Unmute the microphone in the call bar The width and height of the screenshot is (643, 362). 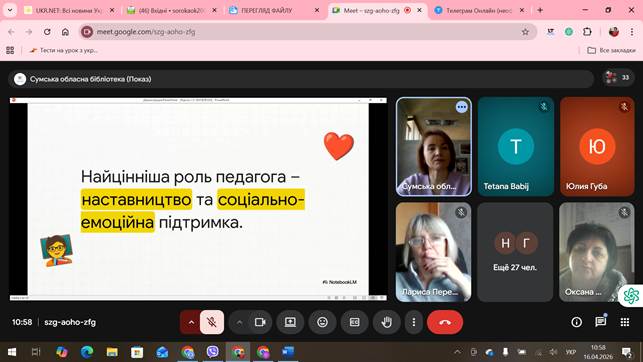[212, 322]
